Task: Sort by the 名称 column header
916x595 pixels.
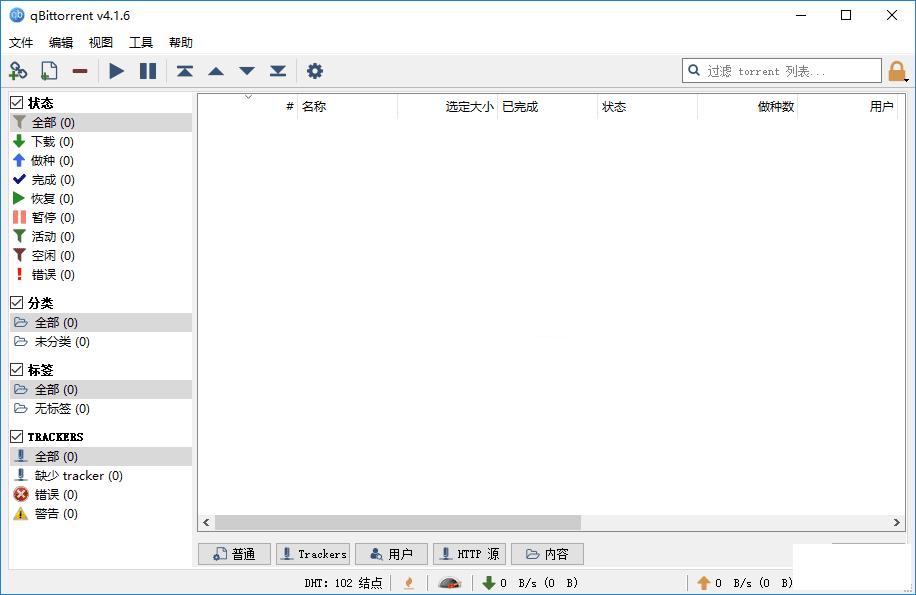Action: click(x=348, y=107)
